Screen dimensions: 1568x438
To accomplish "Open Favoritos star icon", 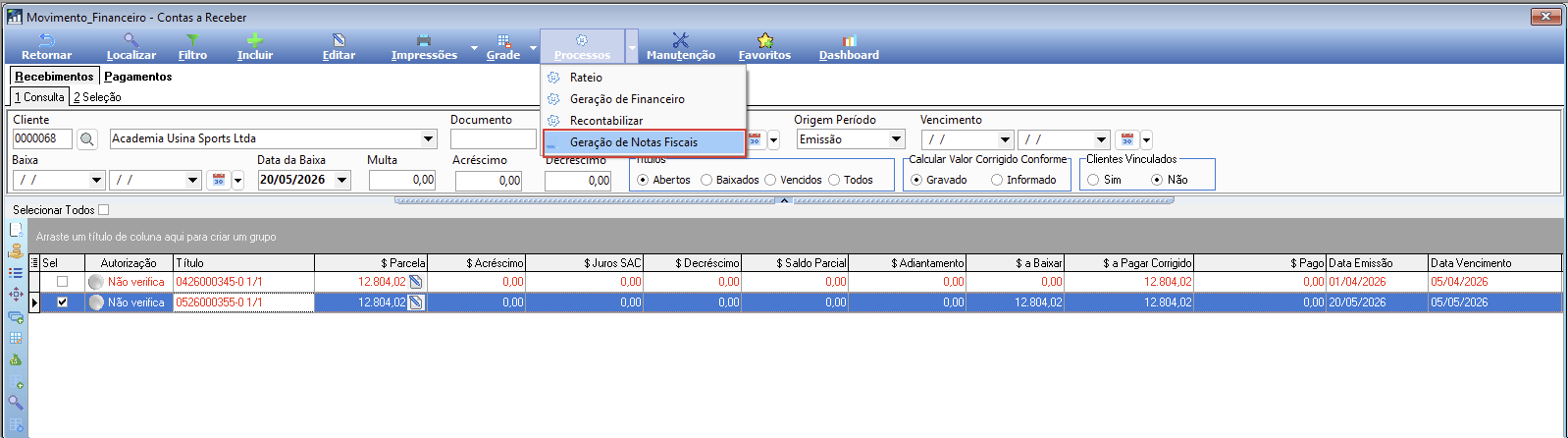I will click(764, 46).
